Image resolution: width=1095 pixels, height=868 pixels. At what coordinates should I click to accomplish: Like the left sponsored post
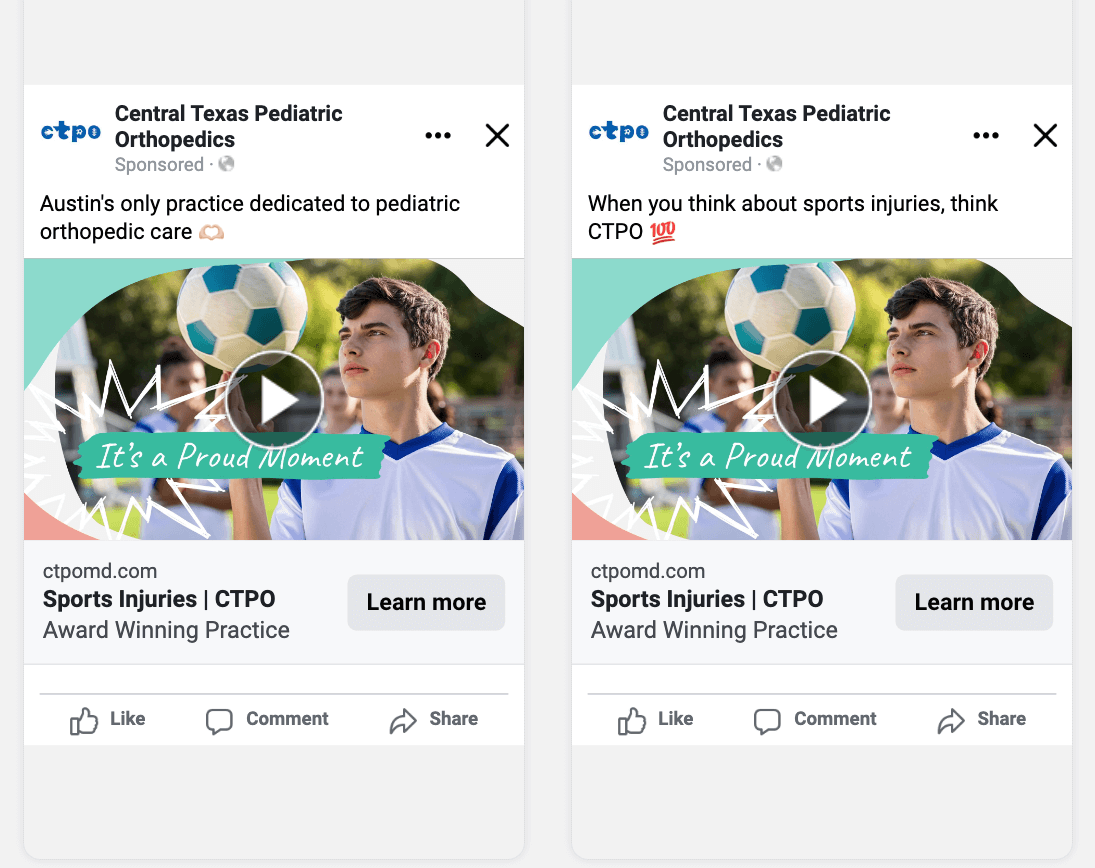(x=108, y=720)
